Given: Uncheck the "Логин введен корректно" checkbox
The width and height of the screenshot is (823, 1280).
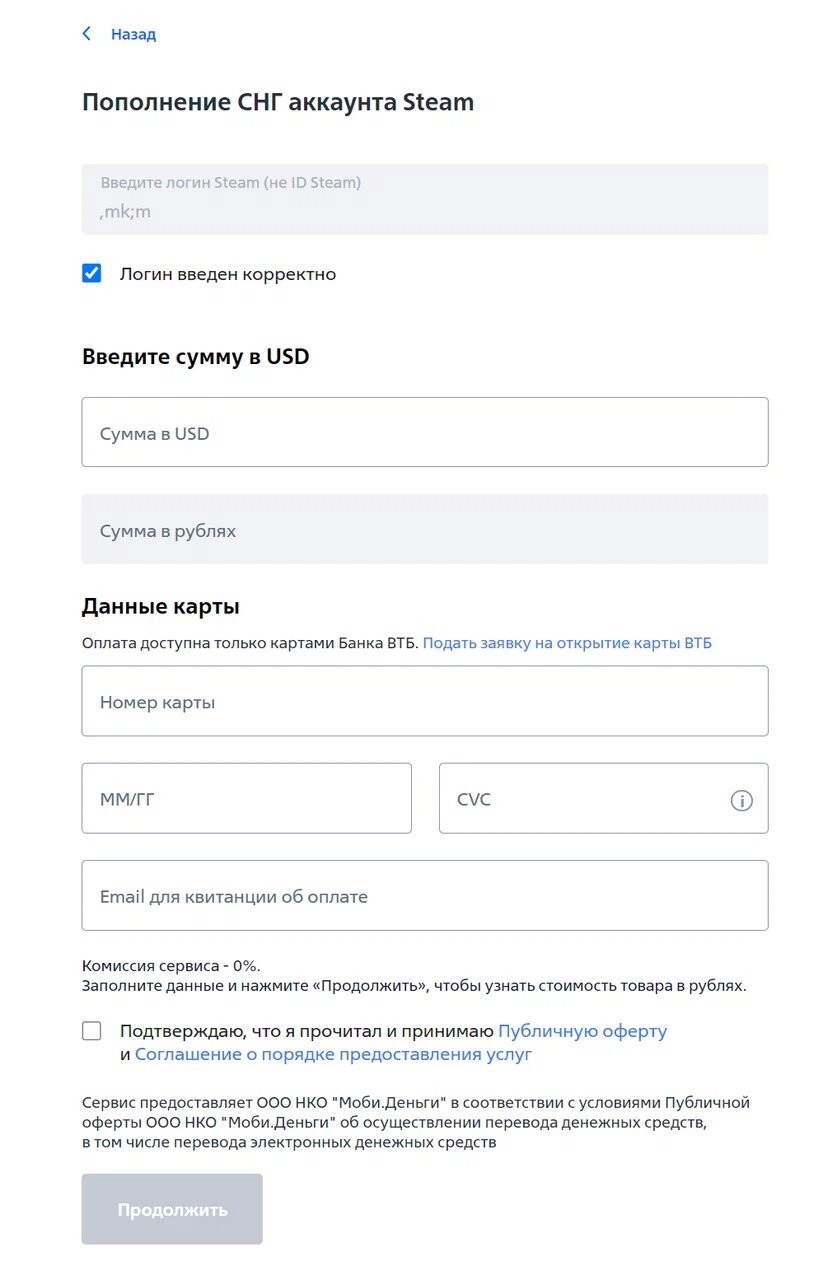Looking at the screenshot, I should tap(92, 273).
